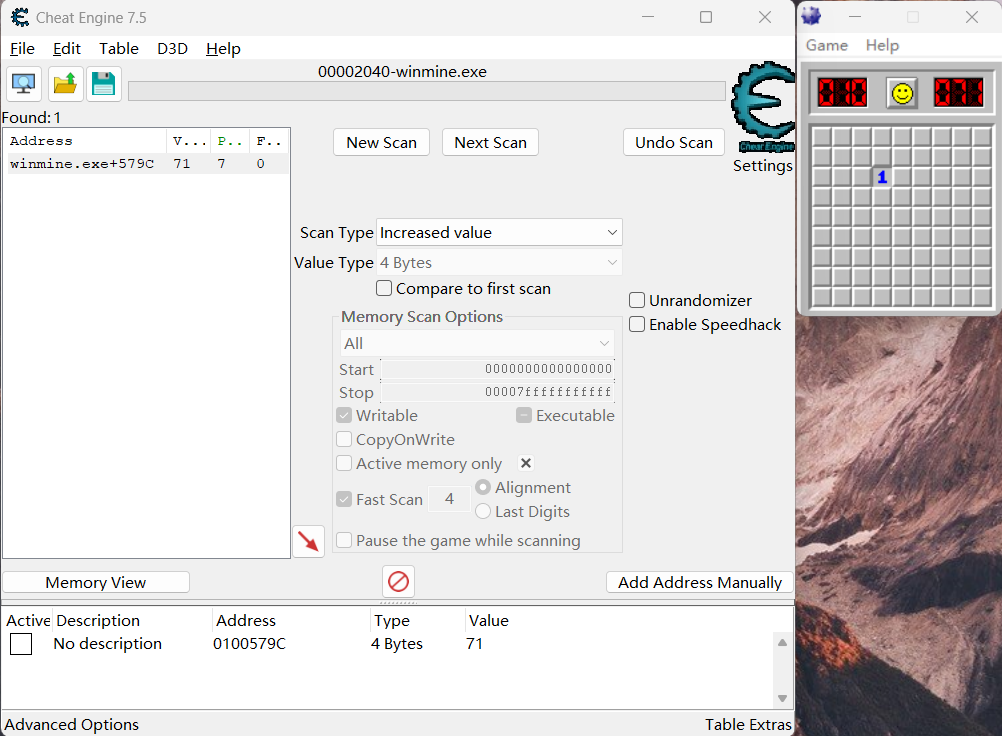Click the scan progress bar
This screenshot has width=1002, height=736.
(x=427, y=91)
